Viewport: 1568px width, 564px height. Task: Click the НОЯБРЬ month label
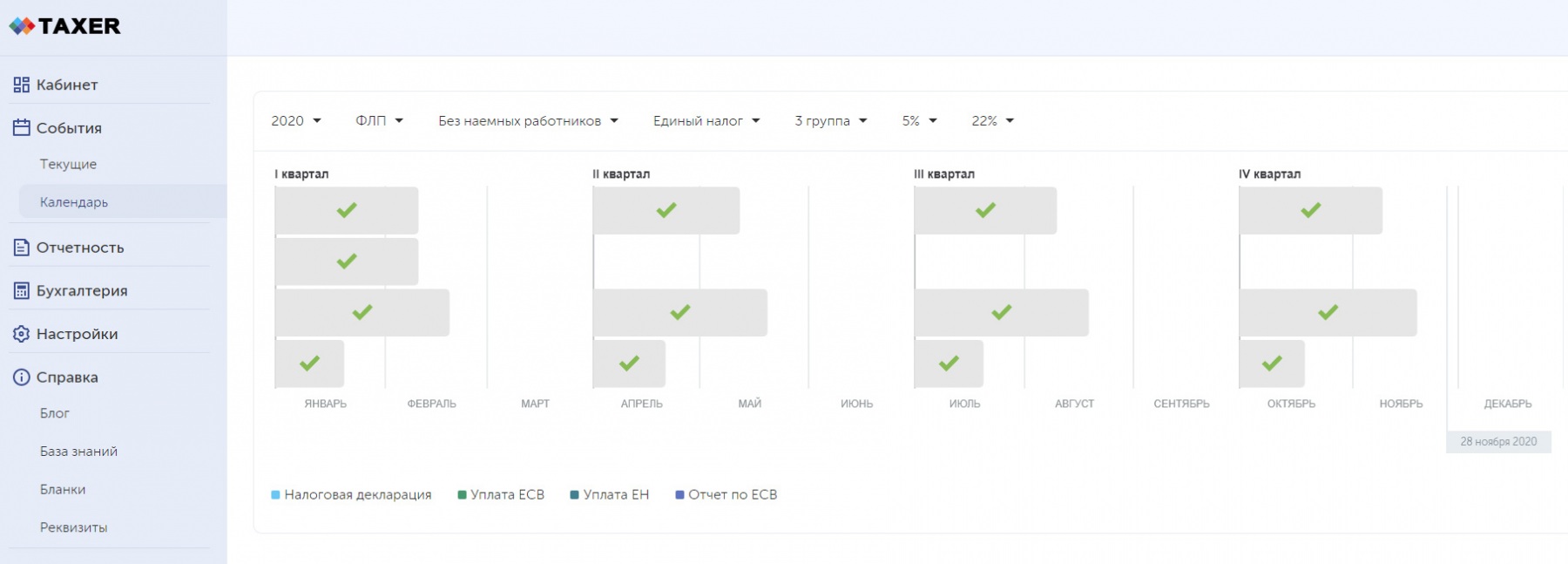click(1401, 404)
